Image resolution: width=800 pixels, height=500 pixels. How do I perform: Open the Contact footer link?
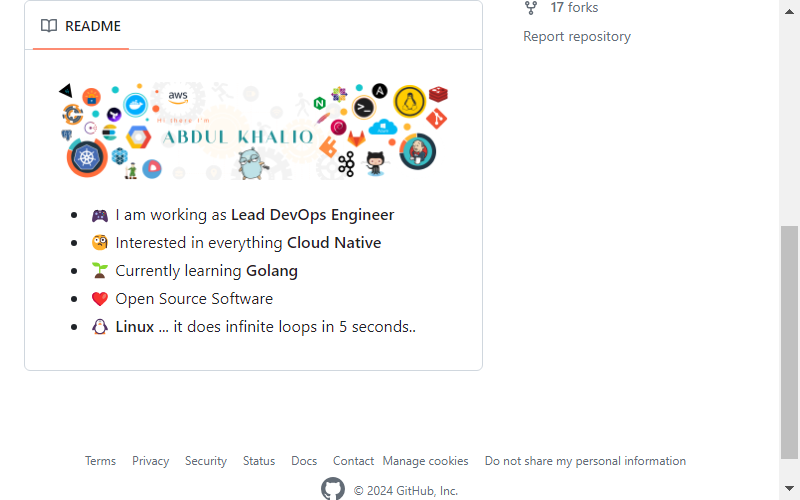pos(353,461)
